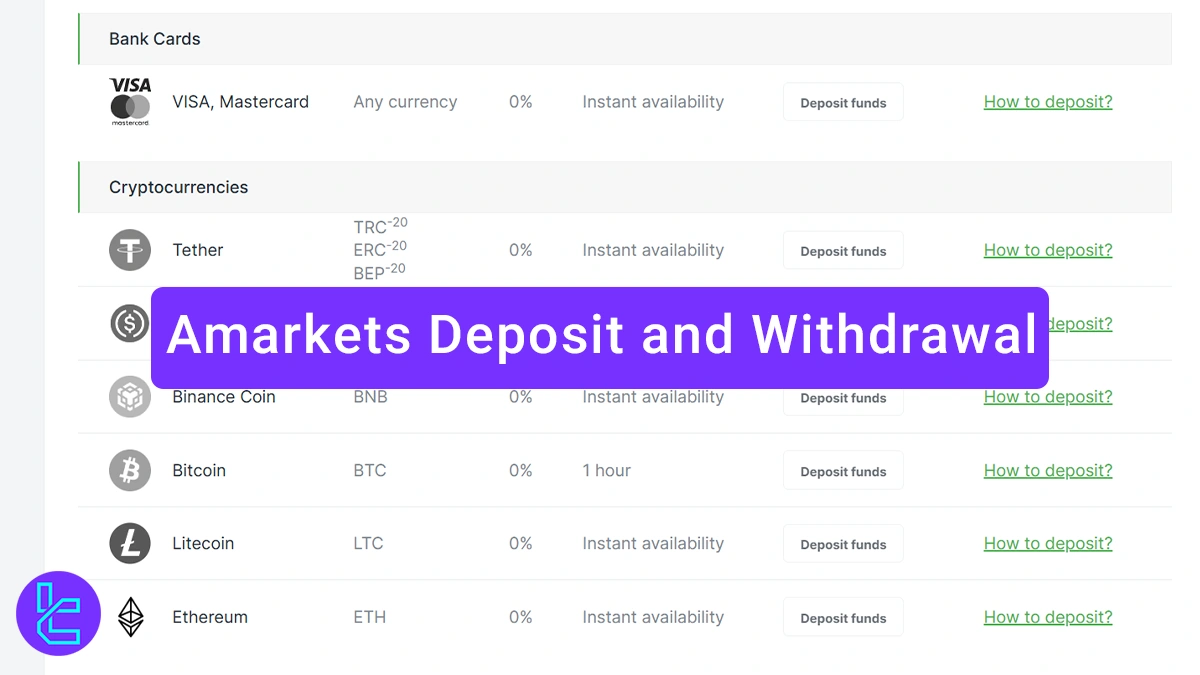
Task: Select the Bitcoin currency icon
Action: [130, 470]
